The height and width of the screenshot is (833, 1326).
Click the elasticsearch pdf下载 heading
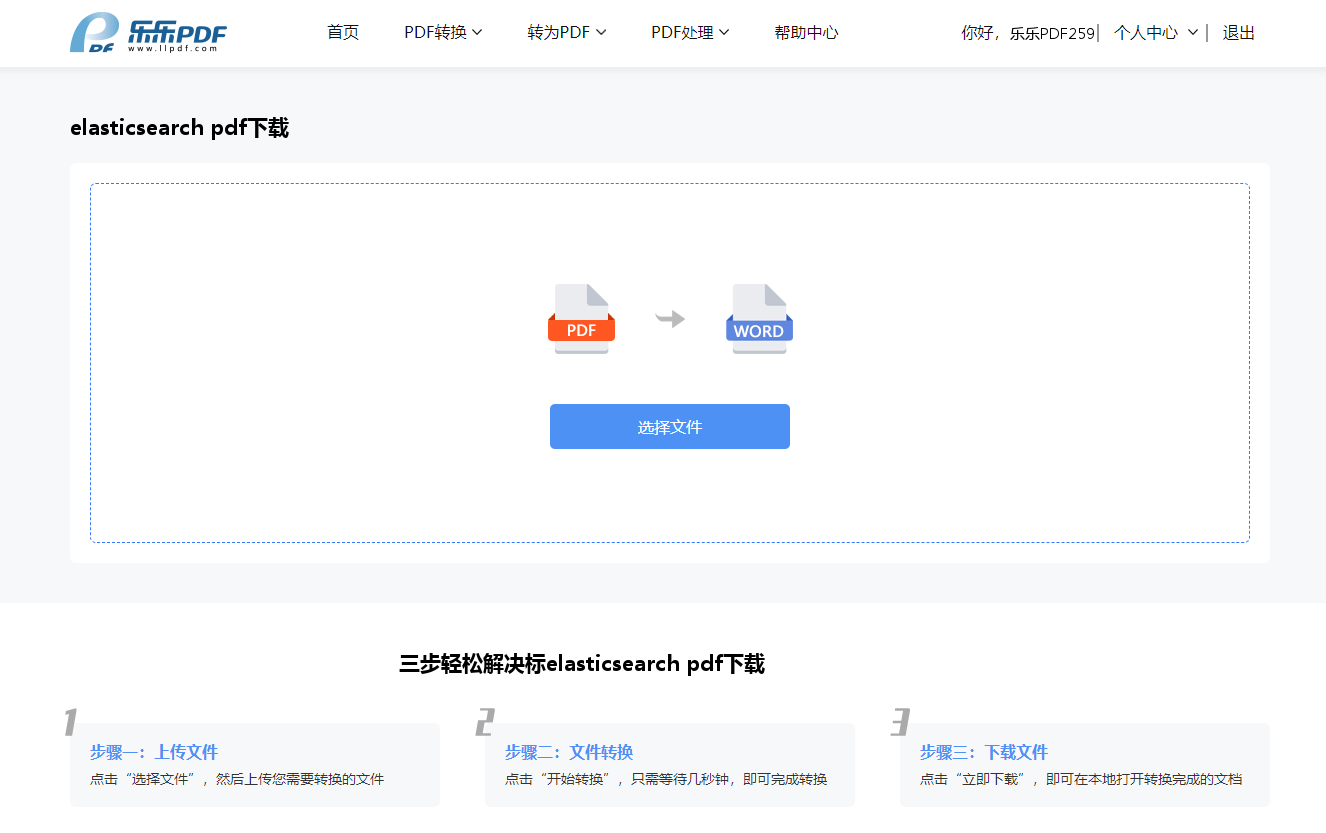179,128
